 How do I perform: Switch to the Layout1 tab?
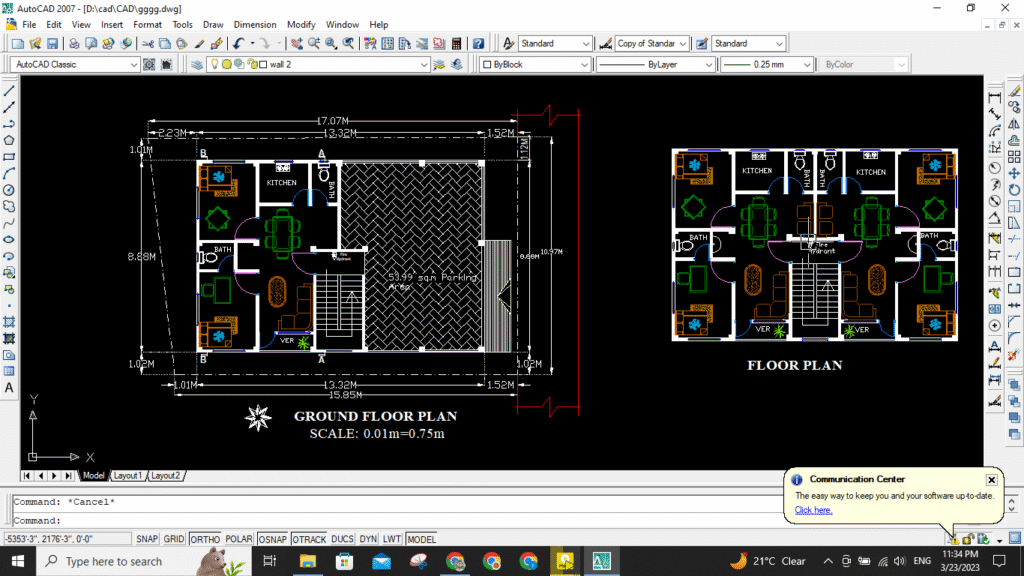click(127, 476)
